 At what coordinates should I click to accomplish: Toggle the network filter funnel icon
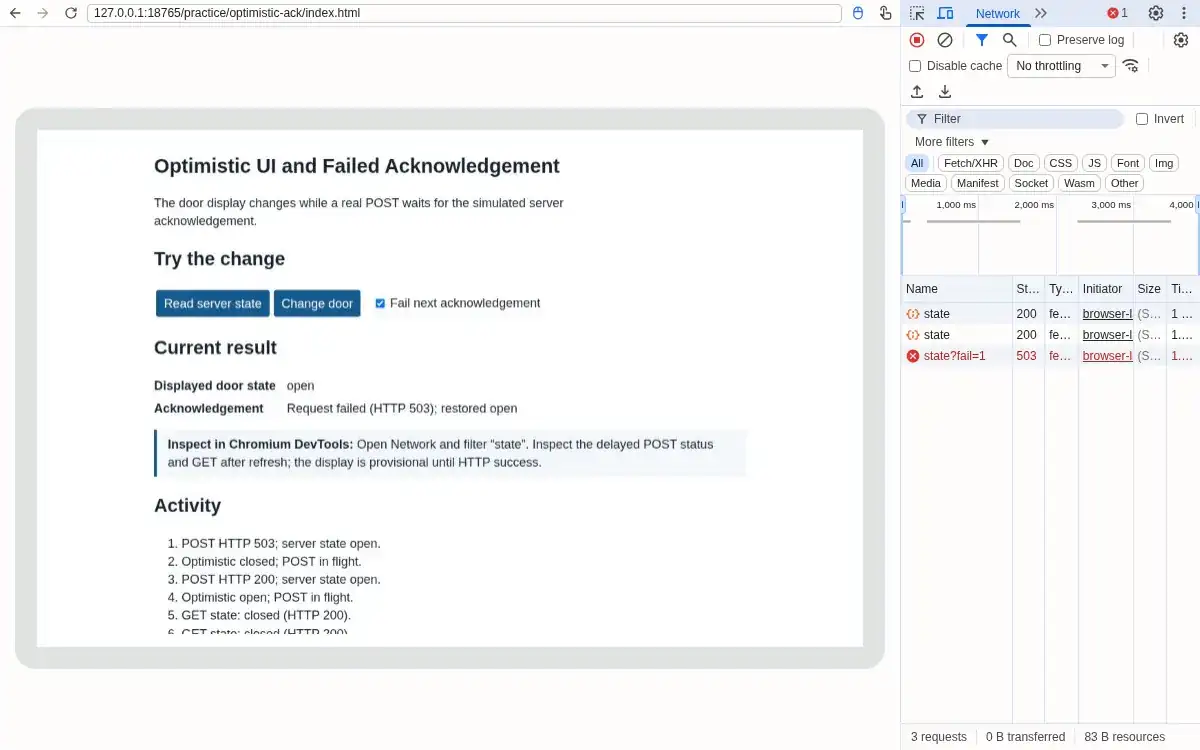point(982,40)
